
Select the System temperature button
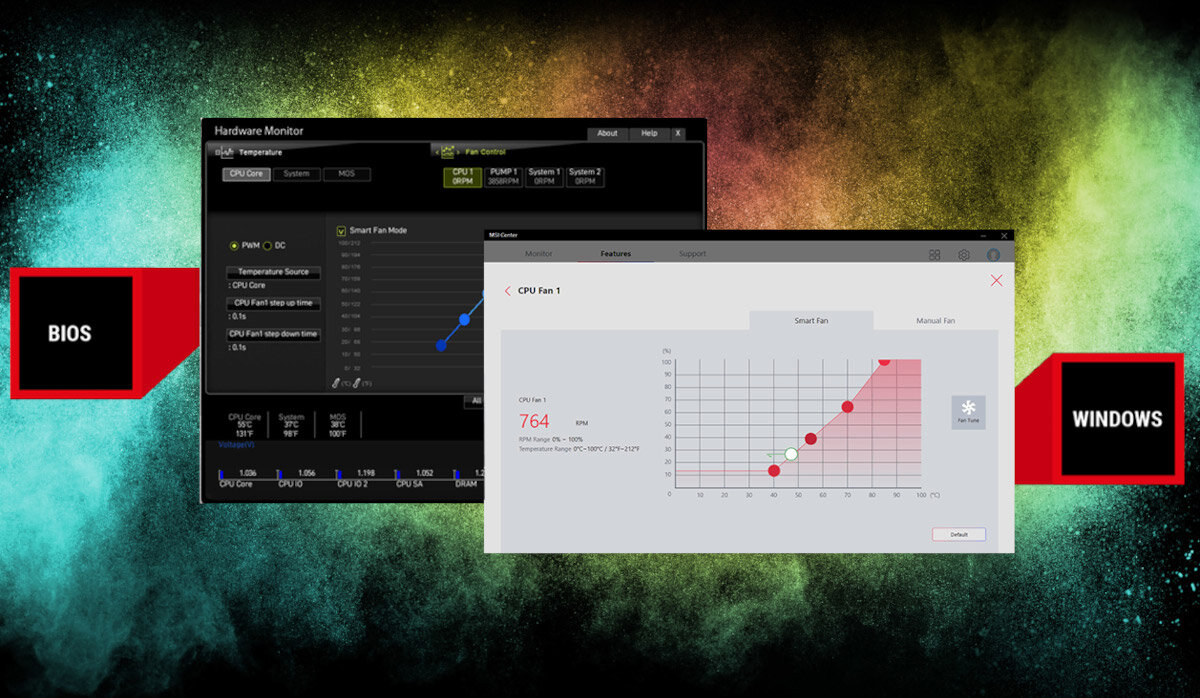(296, 174)
